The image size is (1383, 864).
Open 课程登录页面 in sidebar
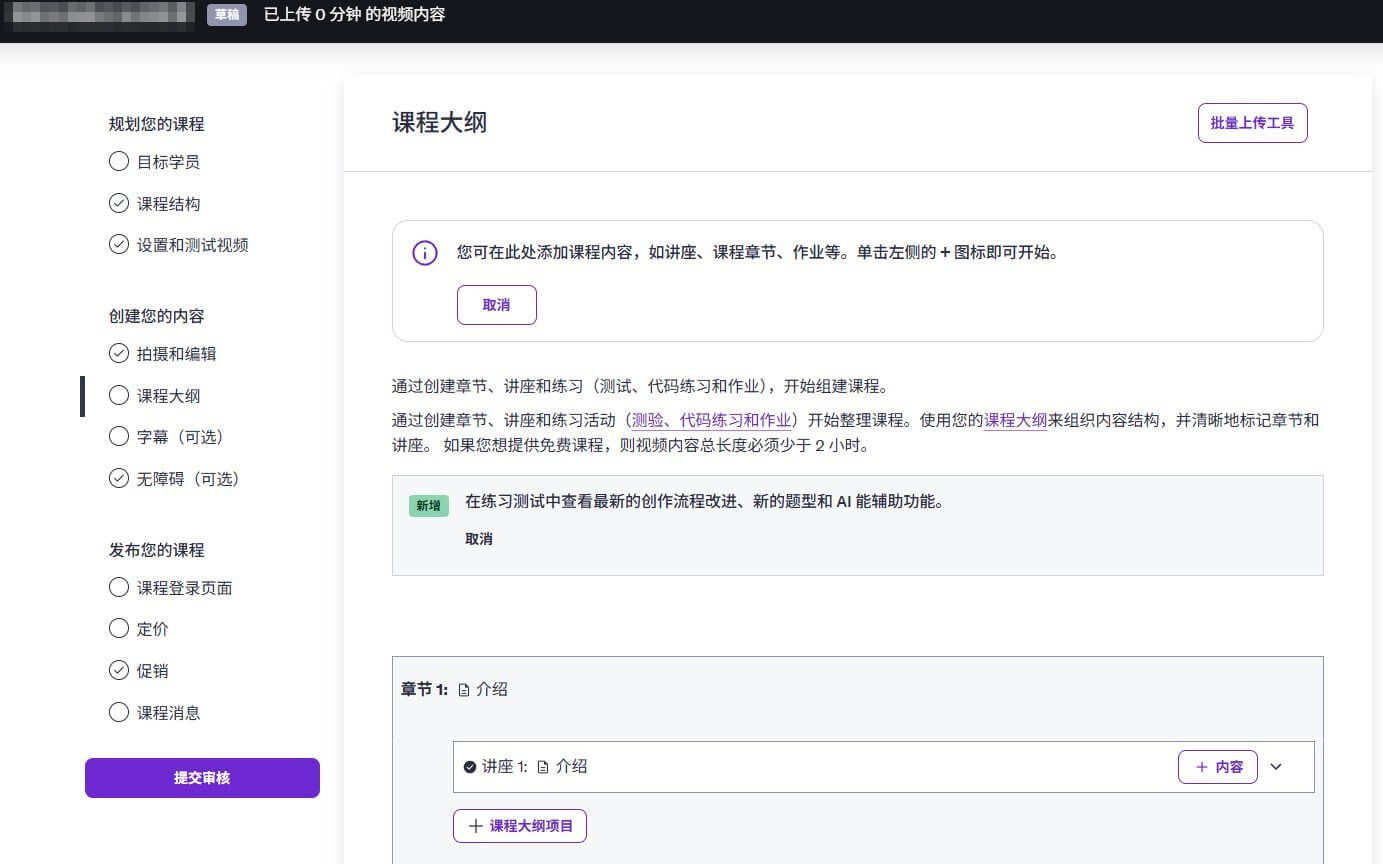(x=184, y=588)
